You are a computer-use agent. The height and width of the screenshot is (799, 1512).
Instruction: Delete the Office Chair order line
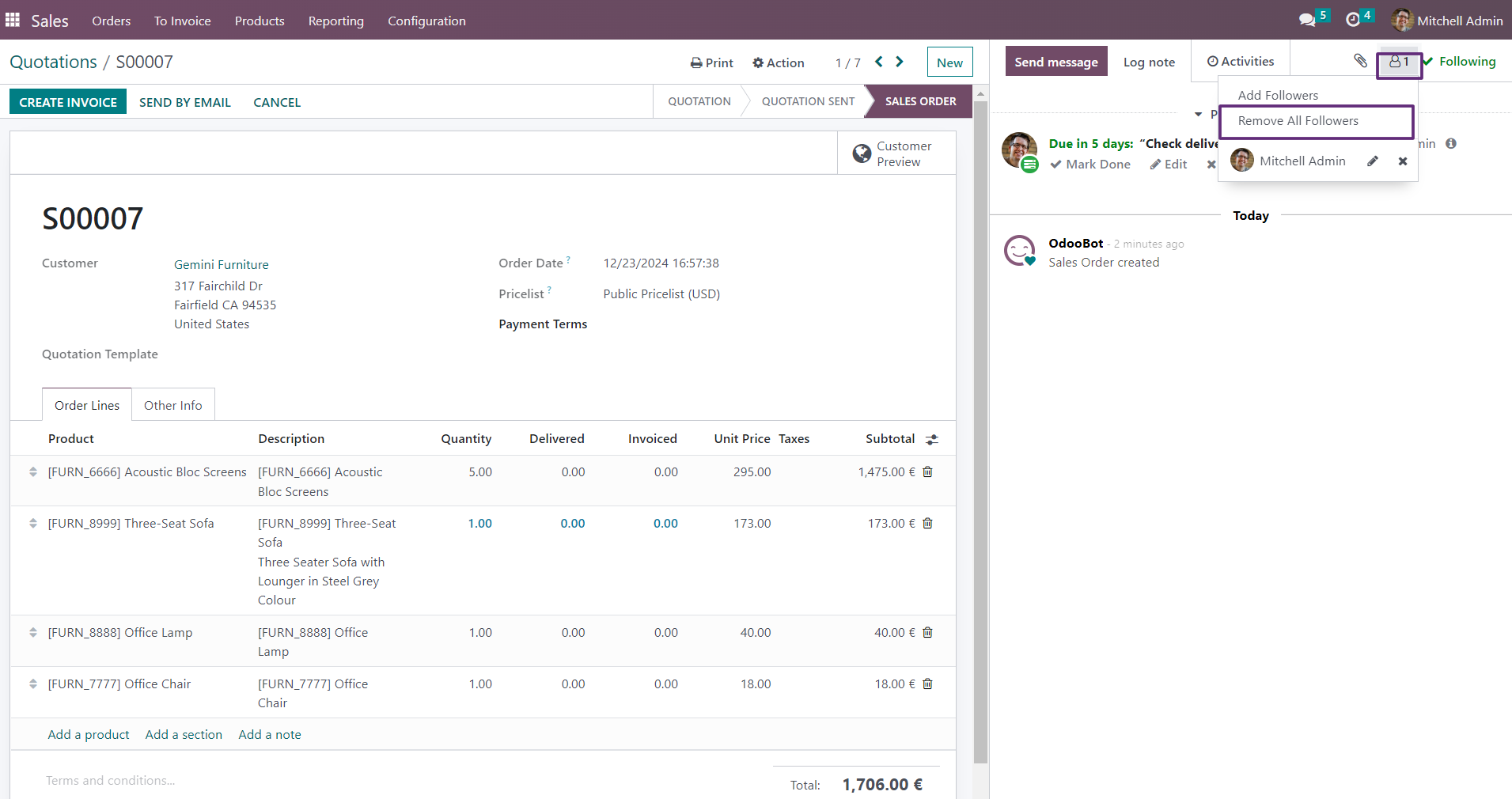click(928, 684)
